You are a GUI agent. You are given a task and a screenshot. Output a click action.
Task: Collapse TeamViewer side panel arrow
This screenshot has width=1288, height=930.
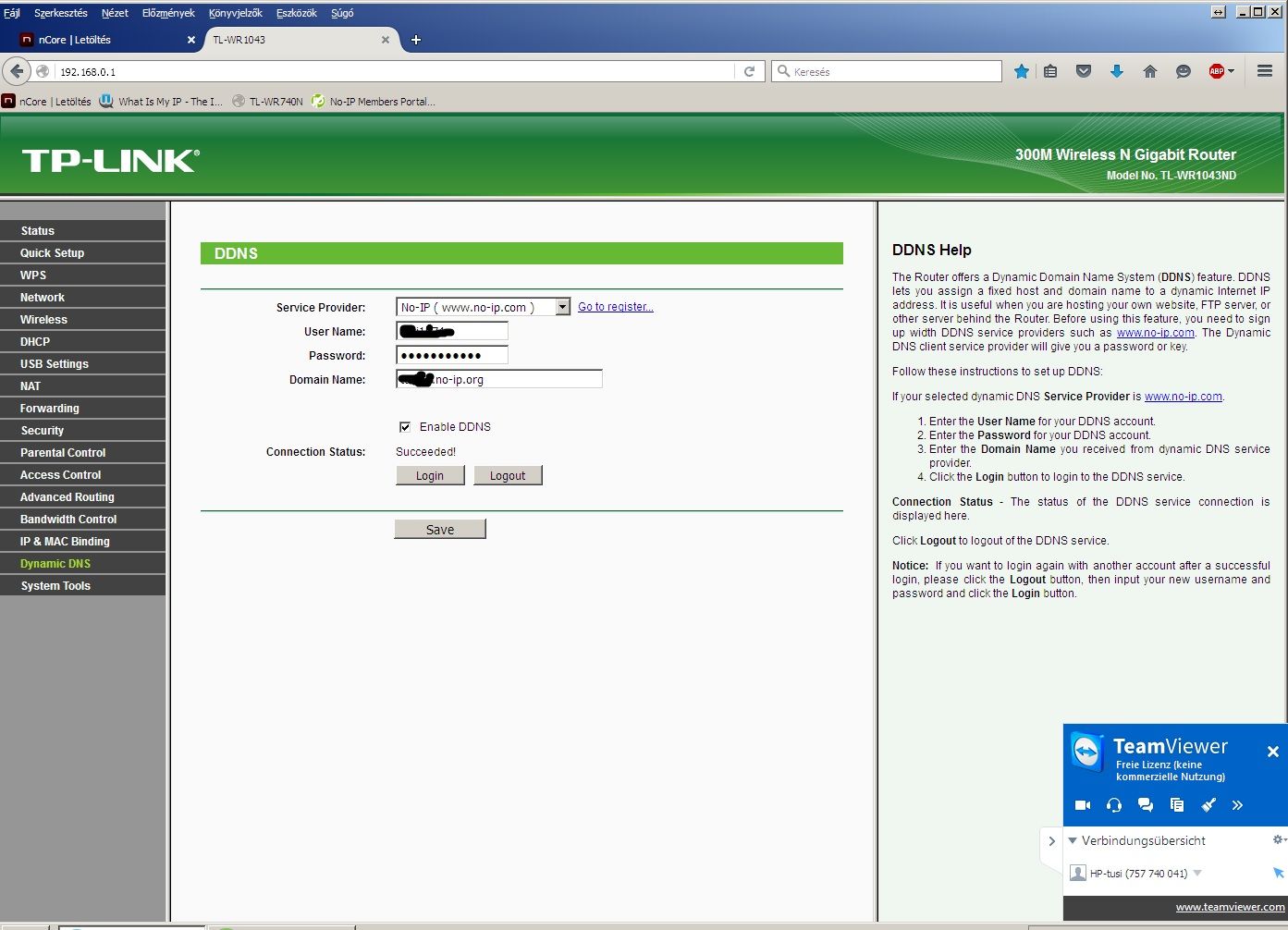point(1051,841)
